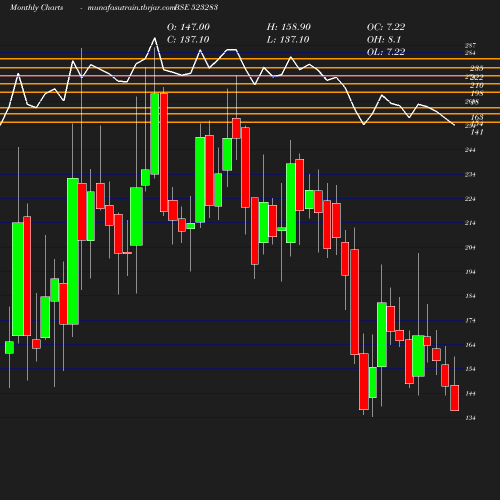
Task: Click the 184 price axis label
Action: click(470, 296)
